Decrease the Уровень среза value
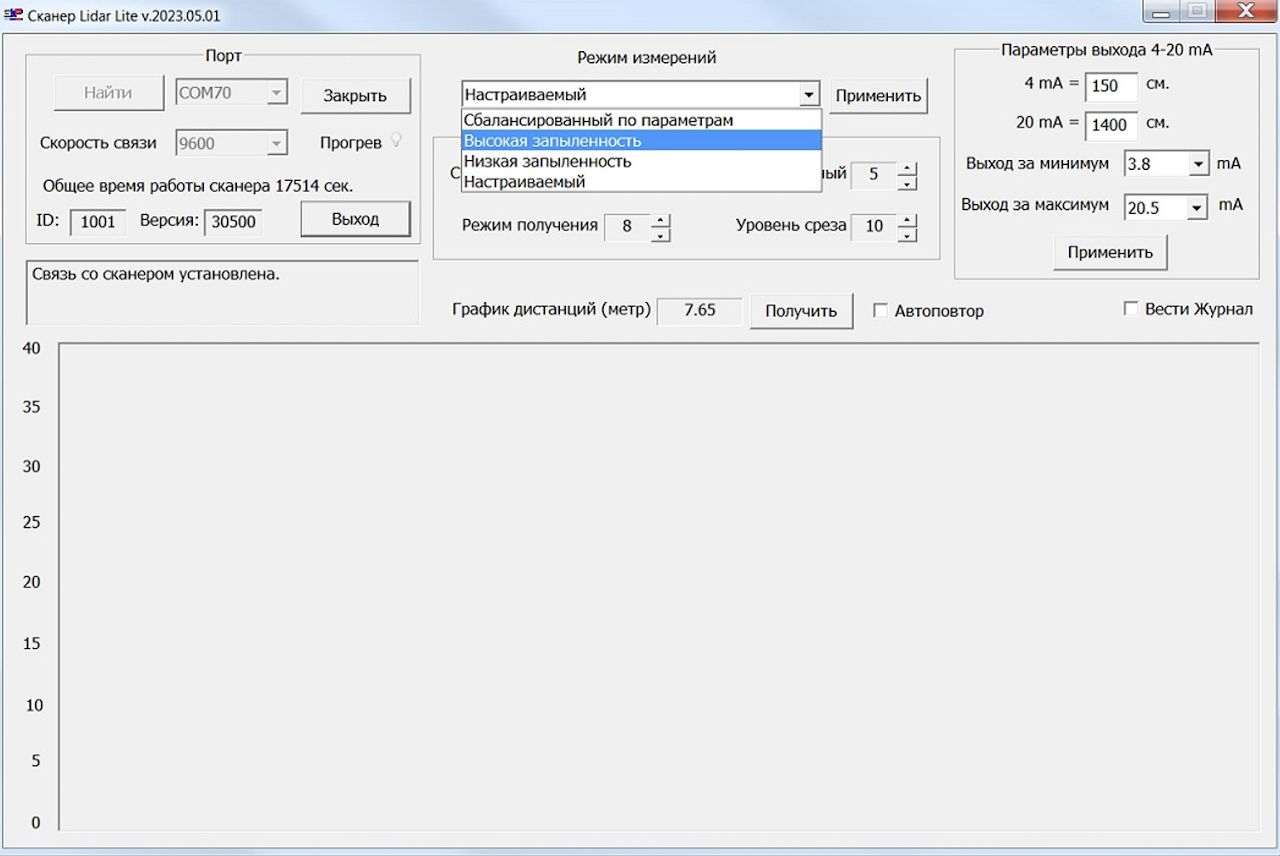The image size is (1280, 856). tap(907, 235)
